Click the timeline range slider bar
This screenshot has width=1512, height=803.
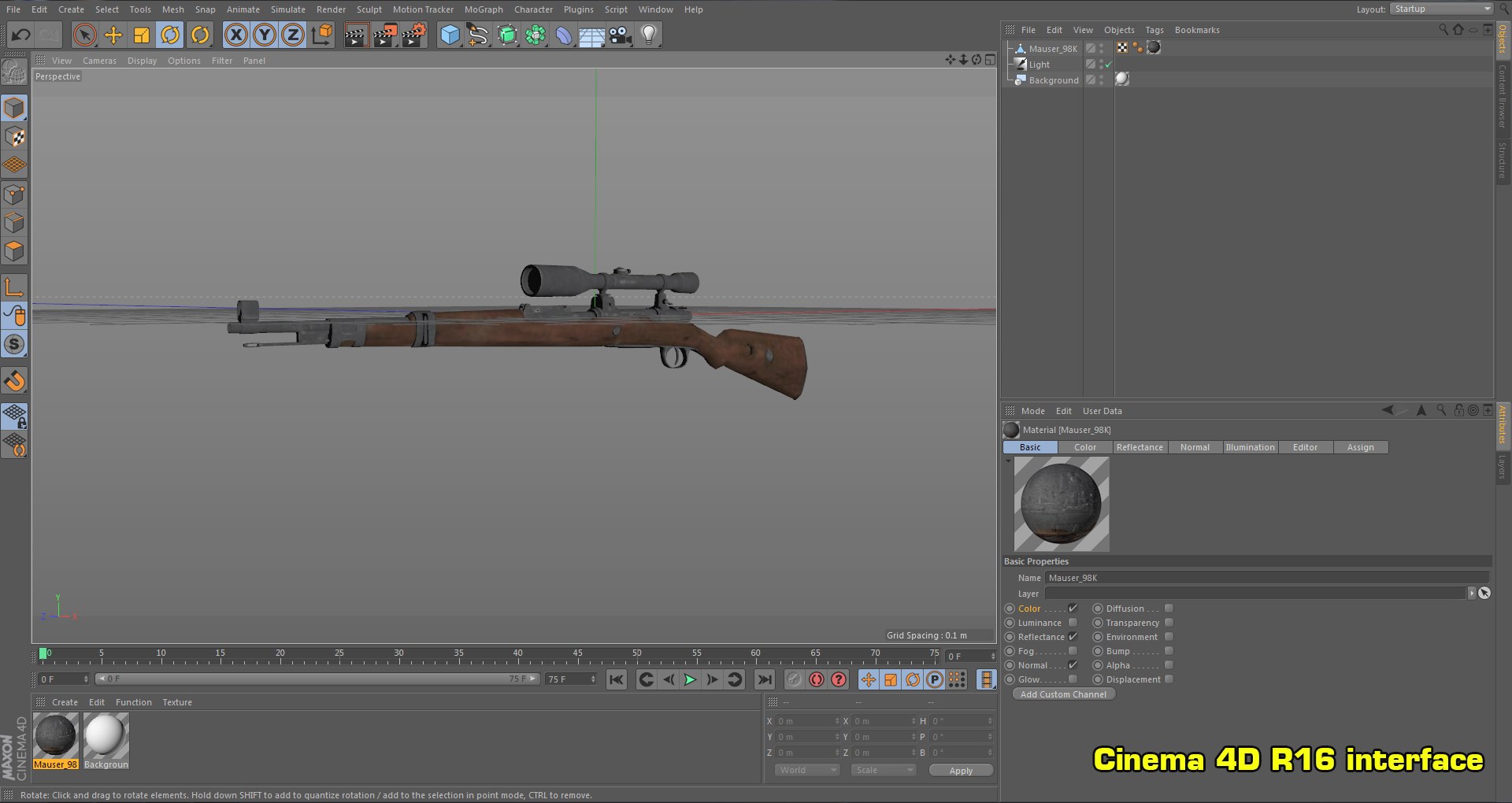click(x=317, y=679)
